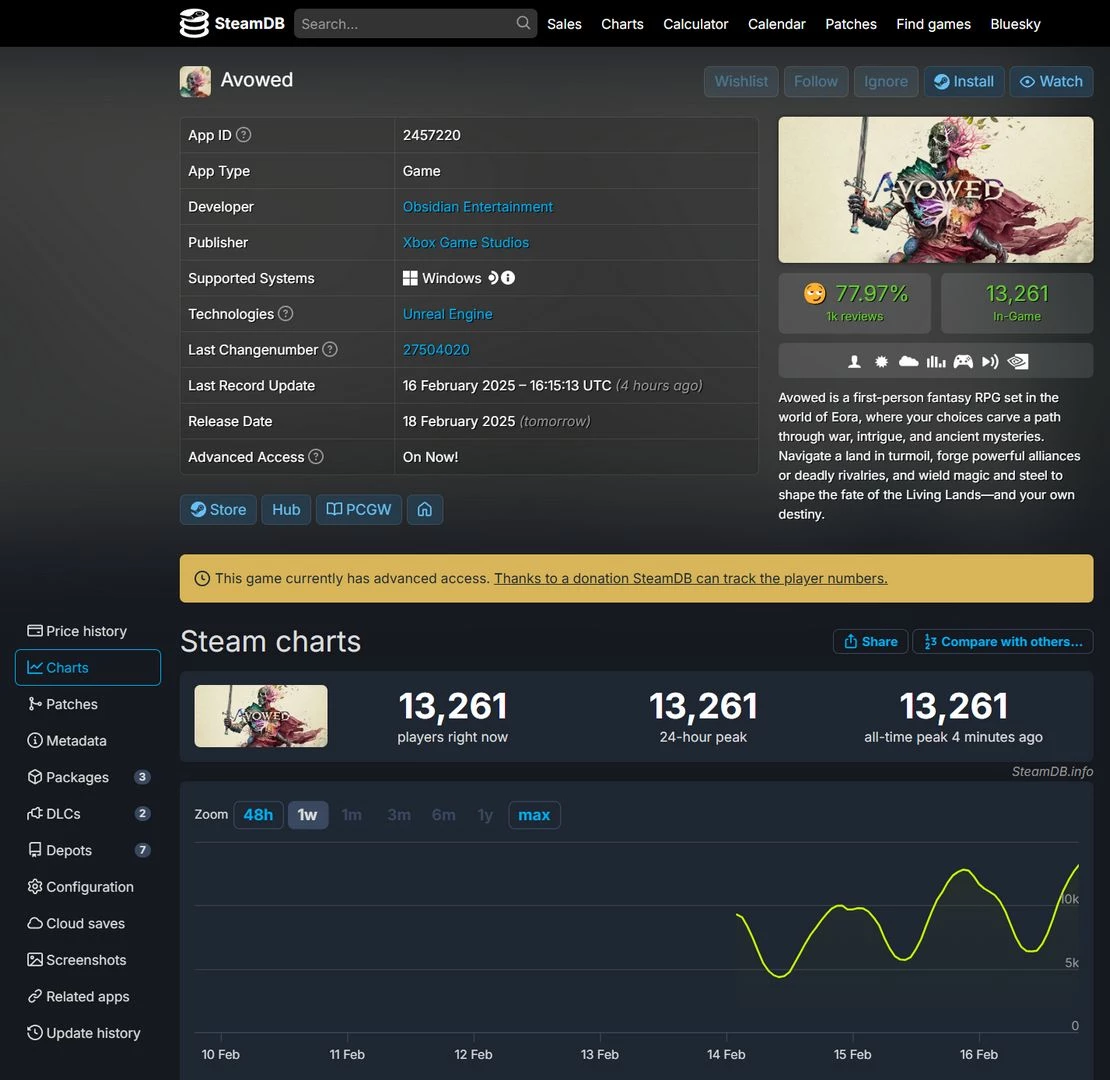The width and height of the screenshot is (1110, 1080).
Task: Click the Avowed thumbnail in Steam charts
Action: click(x=261, y=716)
